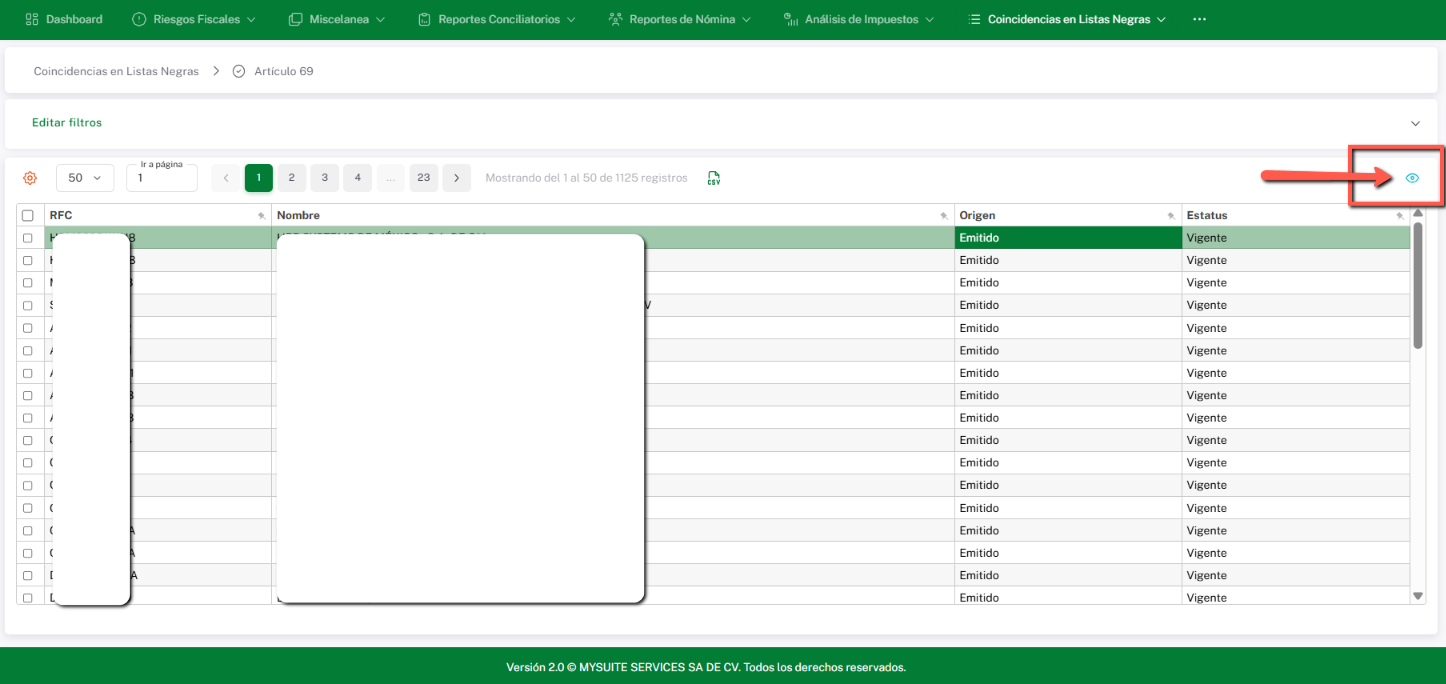Click the pin icon in Origen column header
Screen dimensions: 1446x684
pos(1171,216)
